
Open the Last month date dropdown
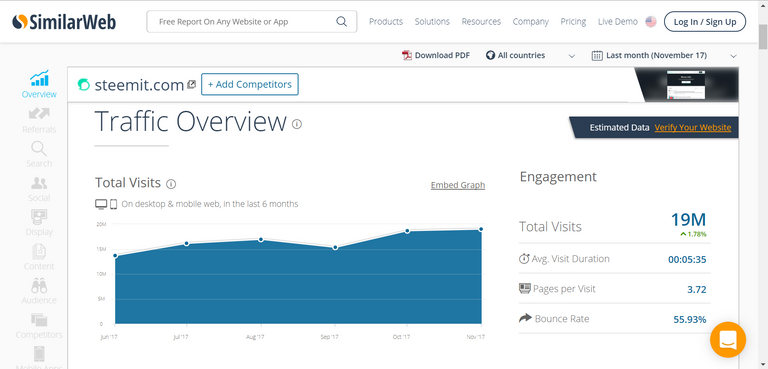pos(664,55)
